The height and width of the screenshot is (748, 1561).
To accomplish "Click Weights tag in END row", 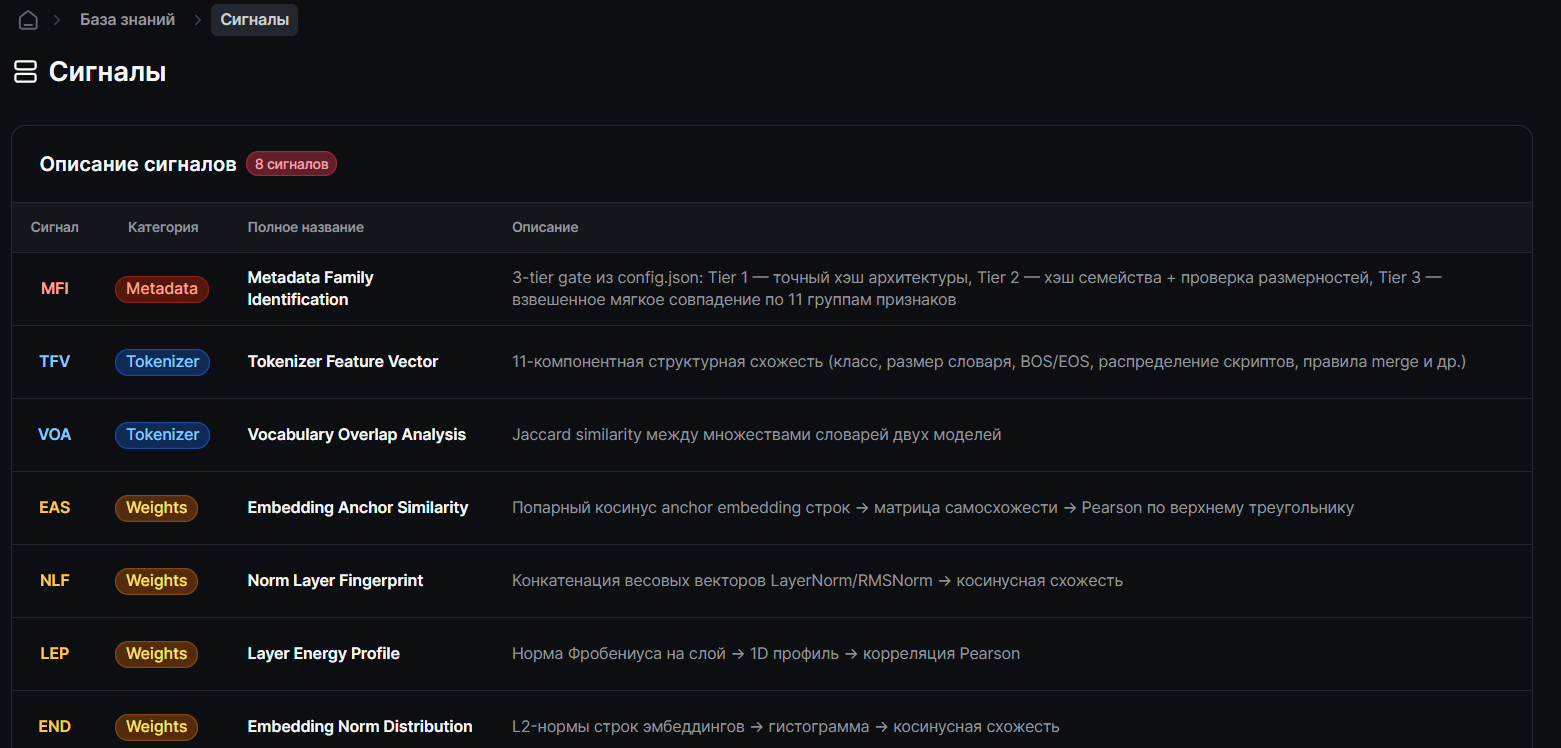I will coord(156,727).
